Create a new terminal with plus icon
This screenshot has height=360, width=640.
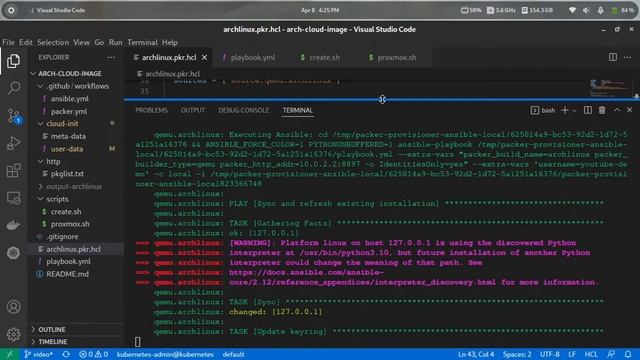pos(565,110)
